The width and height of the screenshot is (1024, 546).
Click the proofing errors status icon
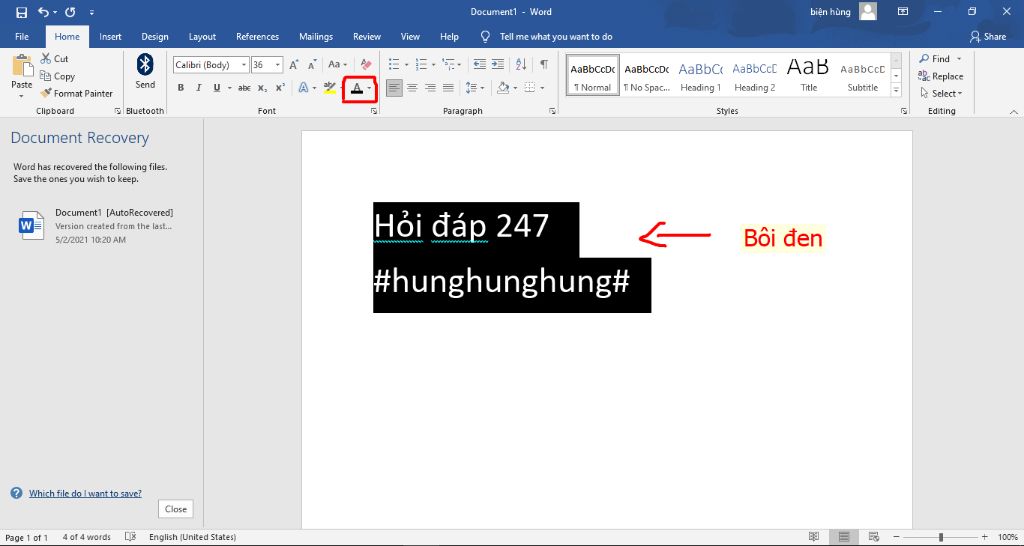tap(131, 537)
